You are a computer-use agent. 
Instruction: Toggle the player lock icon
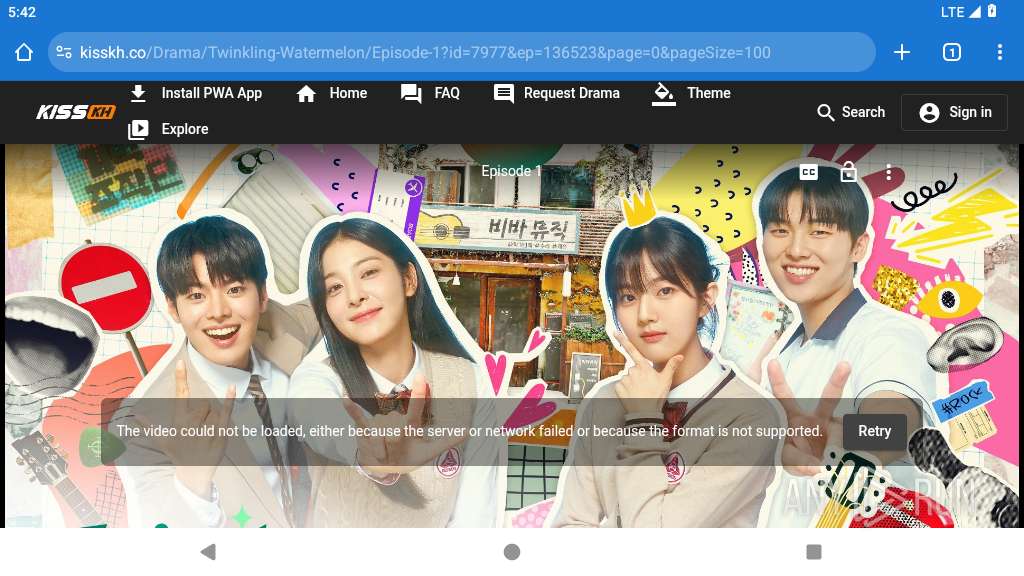pos(848,172)
